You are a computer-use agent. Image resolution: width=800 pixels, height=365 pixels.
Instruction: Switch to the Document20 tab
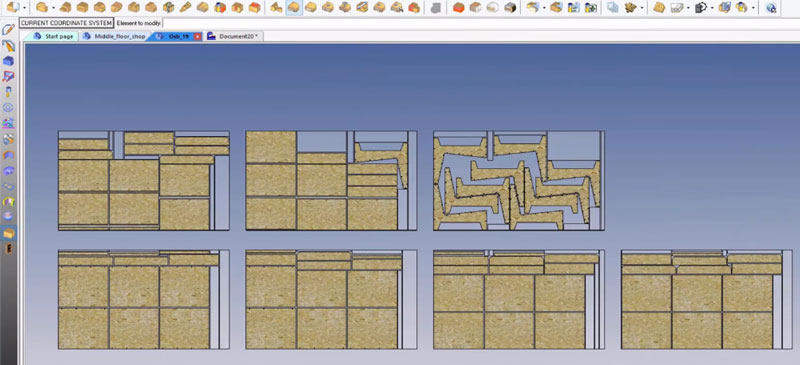(x=234, y=36)
